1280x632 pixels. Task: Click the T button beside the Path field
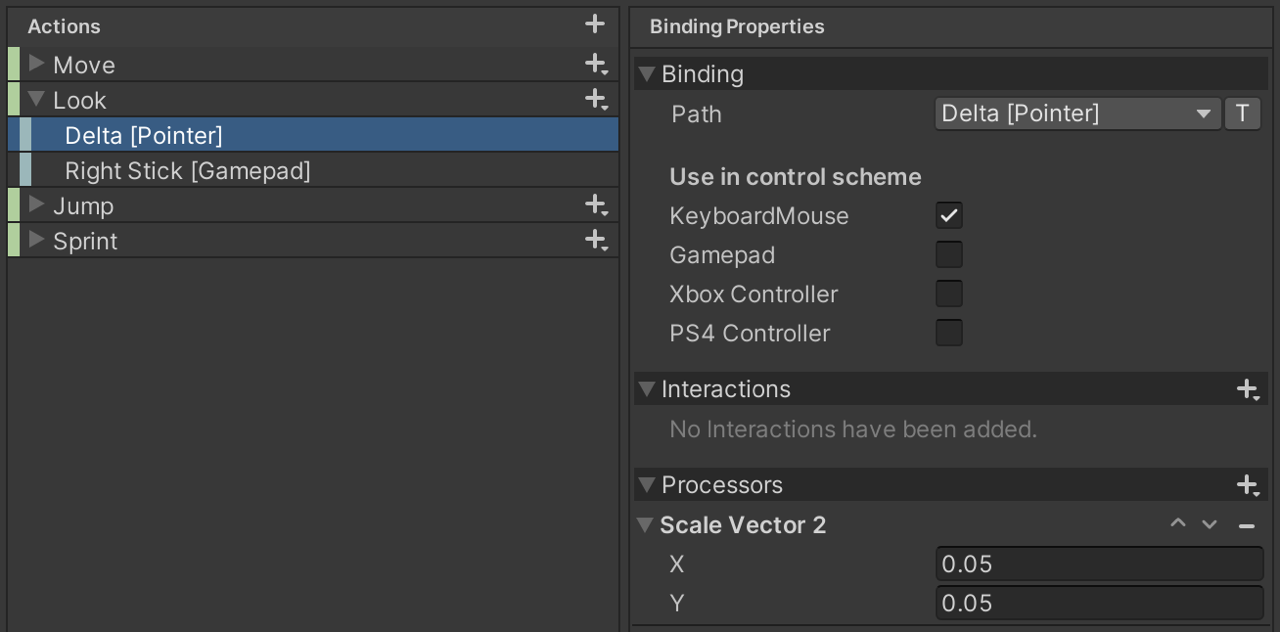click(x=1242, y=113)
